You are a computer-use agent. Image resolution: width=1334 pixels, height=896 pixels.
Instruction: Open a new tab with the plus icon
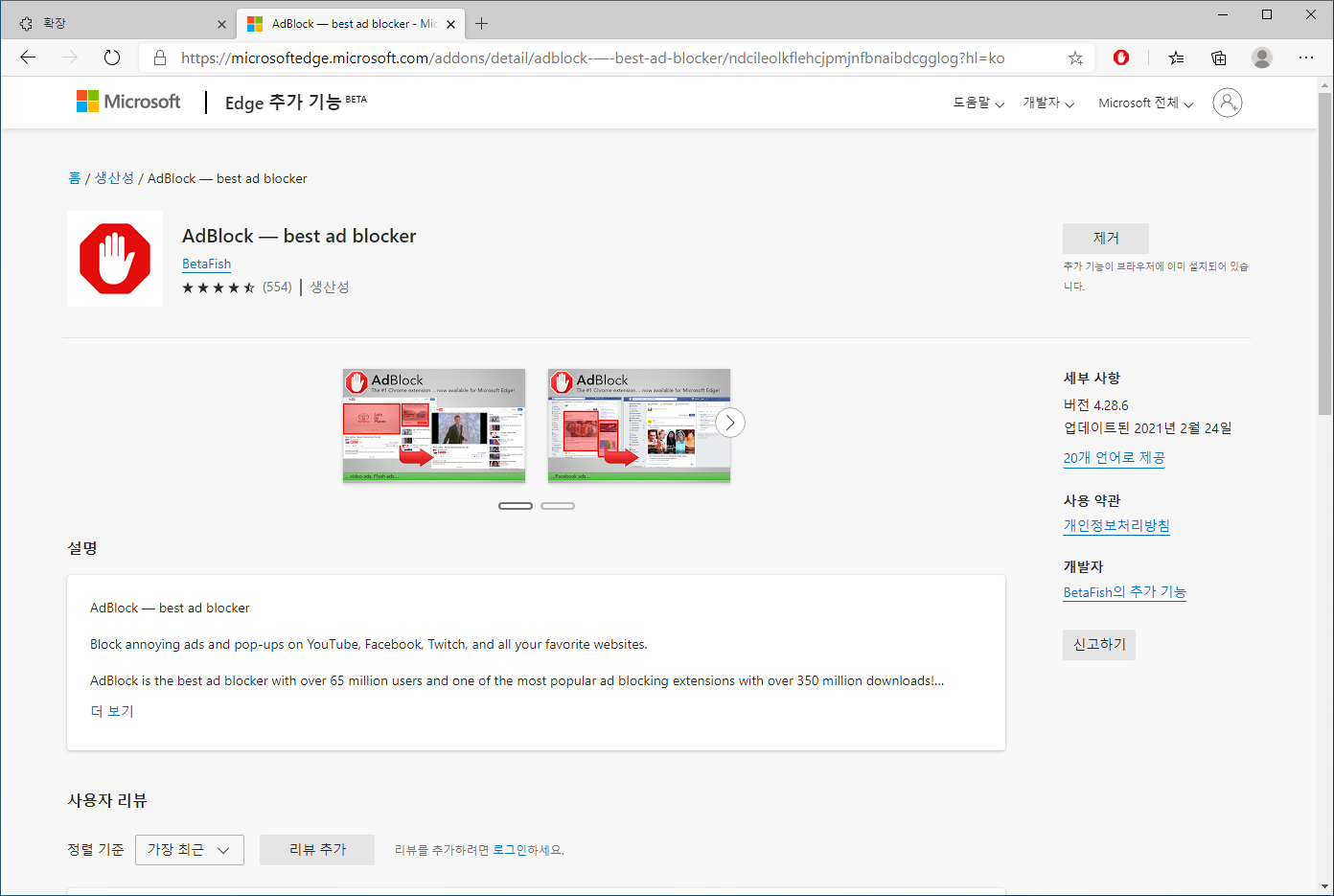click(481, 24)
